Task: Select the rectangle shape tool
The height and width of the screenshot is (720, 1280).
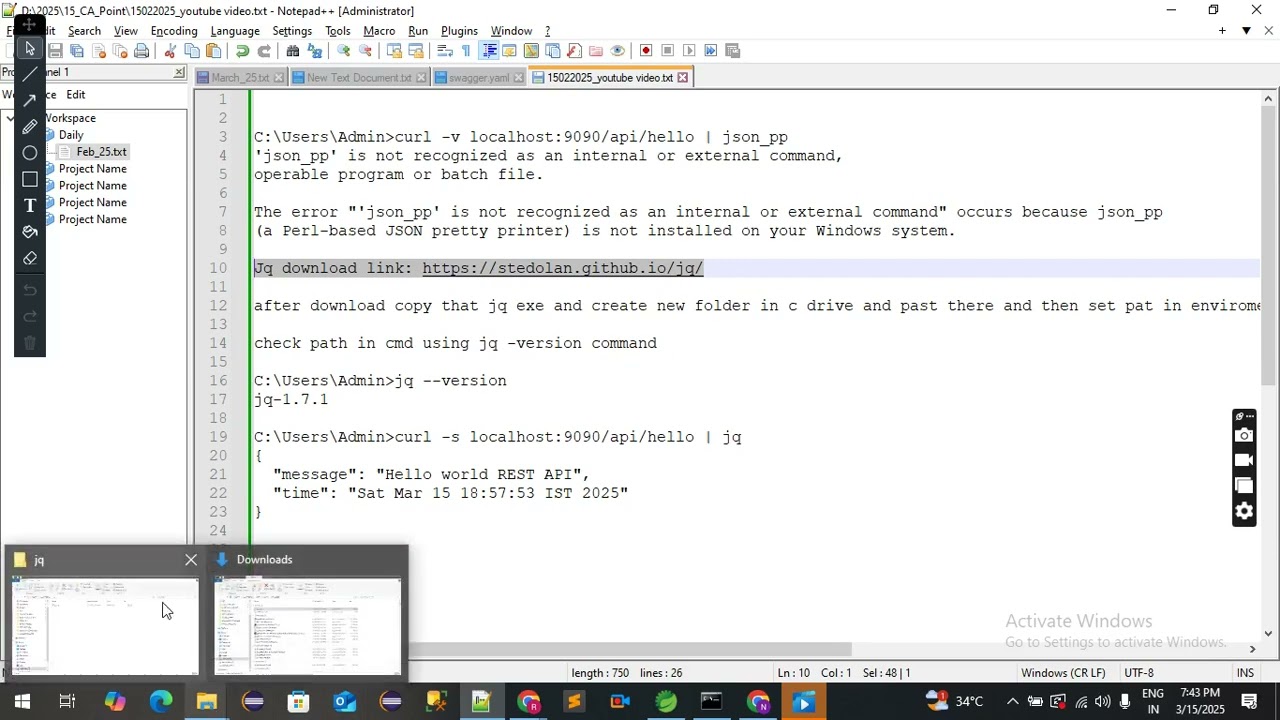Action: tap(29, 179)
